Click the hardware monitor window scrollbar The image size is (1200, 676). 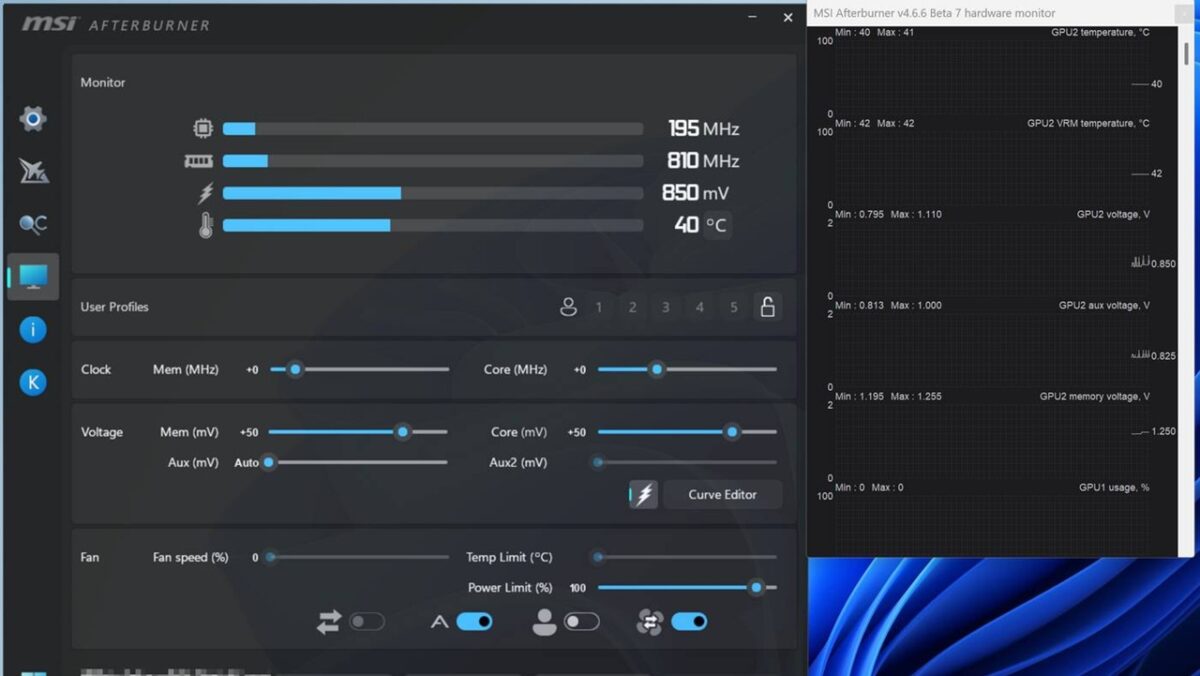(x=1186, y=55)
